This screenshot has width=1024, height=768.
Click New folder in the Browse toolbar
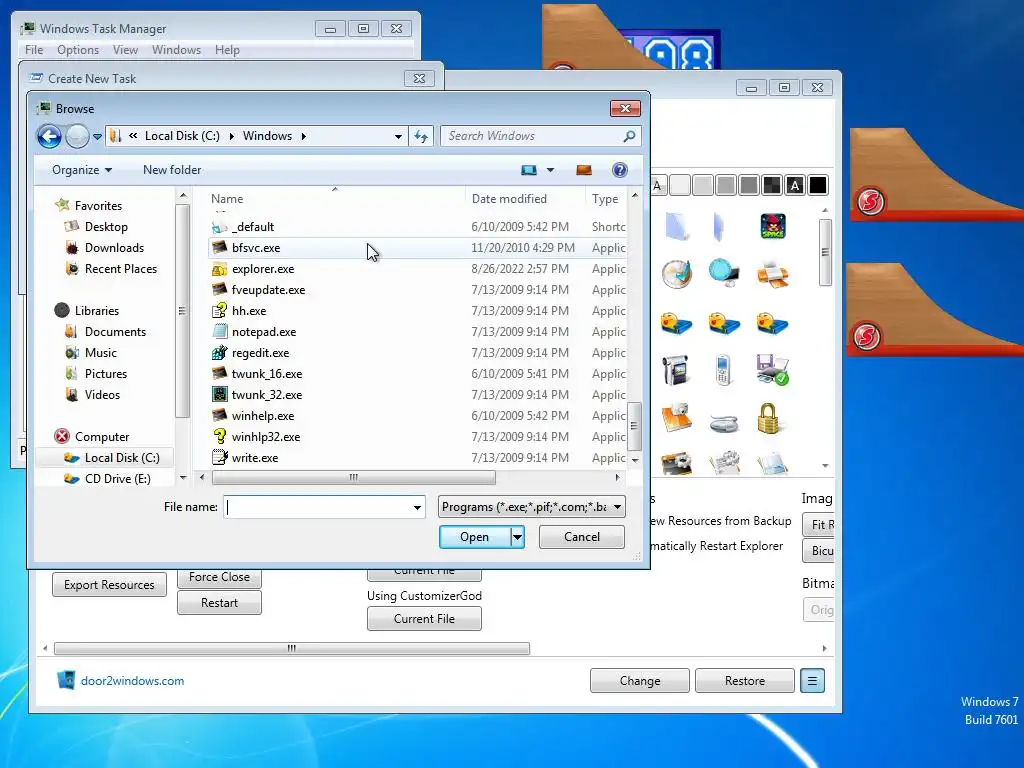pos(172,170)
